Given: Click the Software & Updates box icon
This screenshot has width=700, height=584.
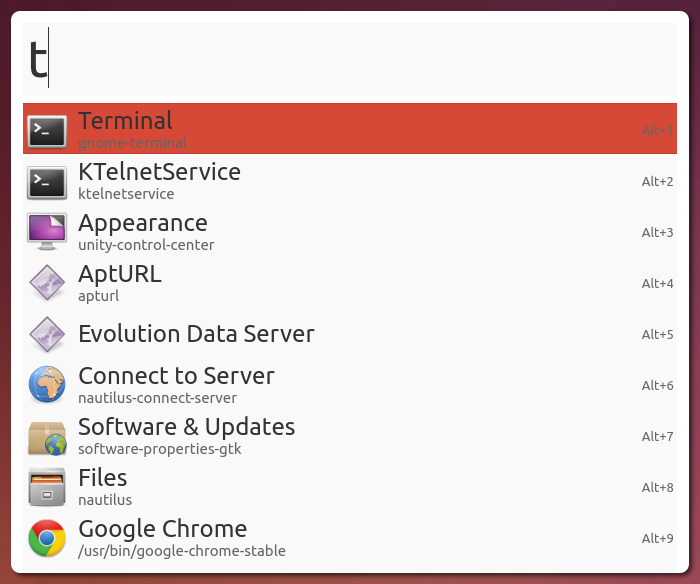Looking at the screenshot, I should coord(47,436).
